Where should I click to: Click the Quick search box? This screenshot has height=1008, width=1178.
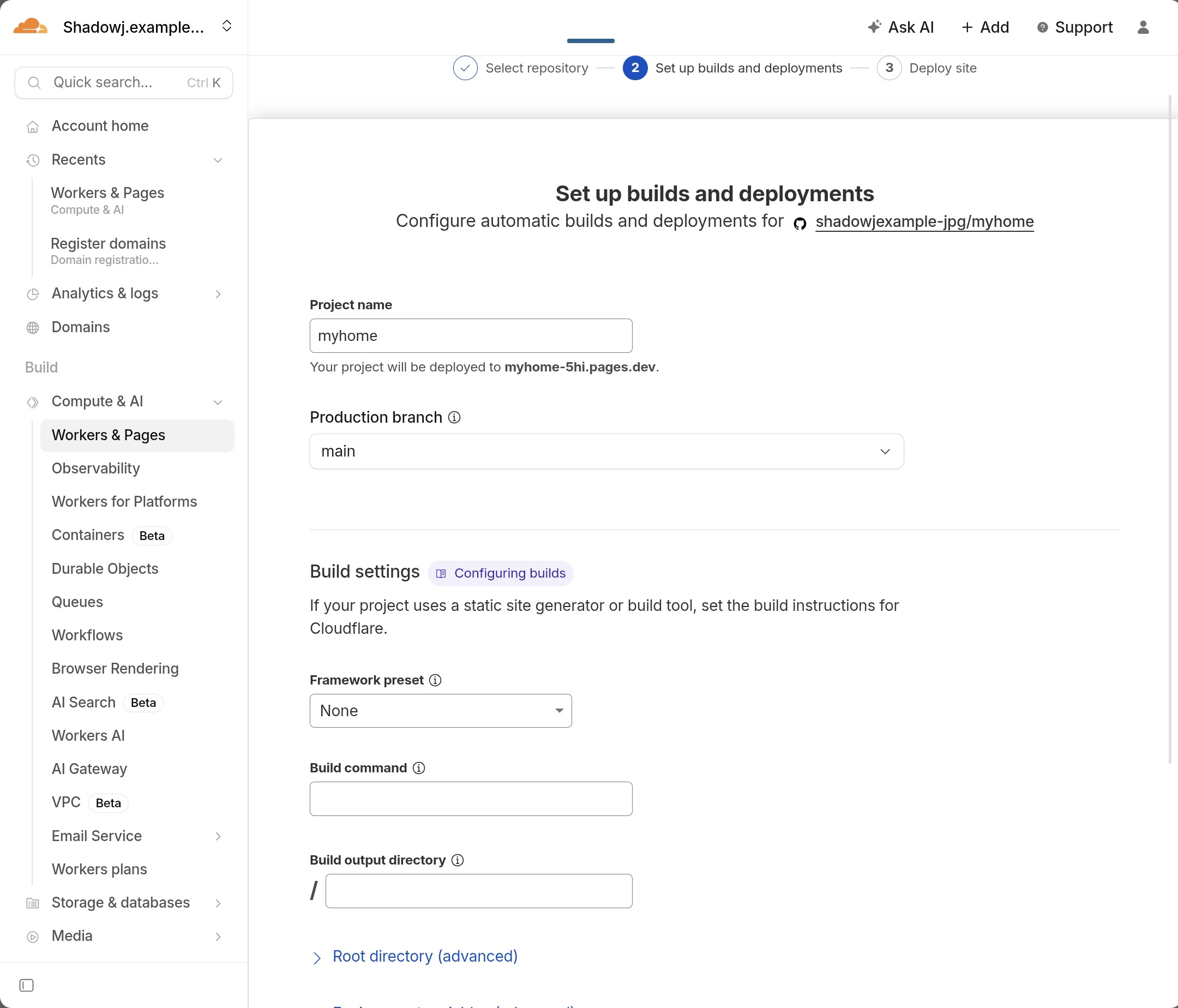point(123,82)
